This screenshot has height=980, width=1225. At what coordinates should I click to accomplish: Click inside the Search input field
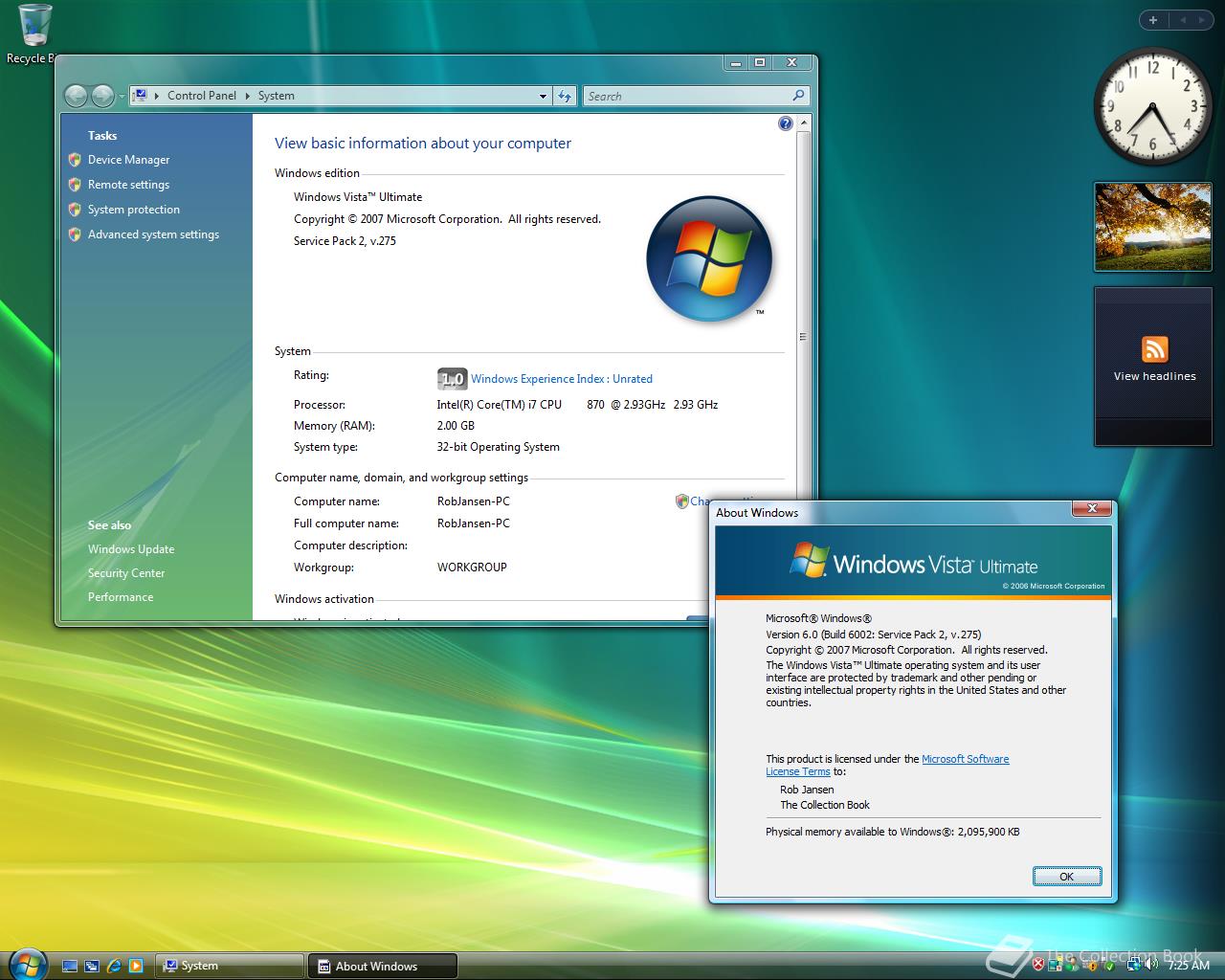coord(687,96)
